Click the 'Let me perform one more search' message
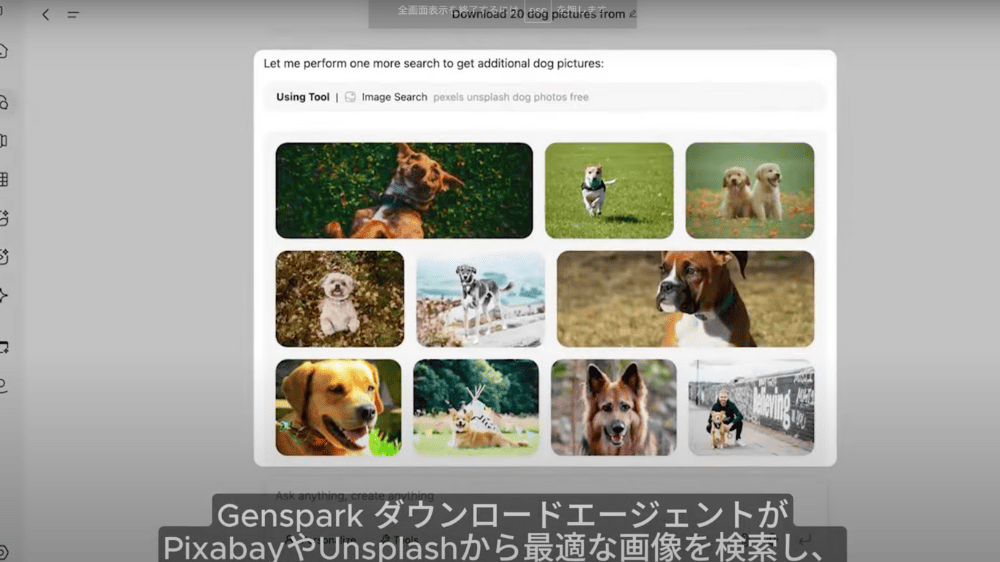1000x562 pixels. coord(434,63)
